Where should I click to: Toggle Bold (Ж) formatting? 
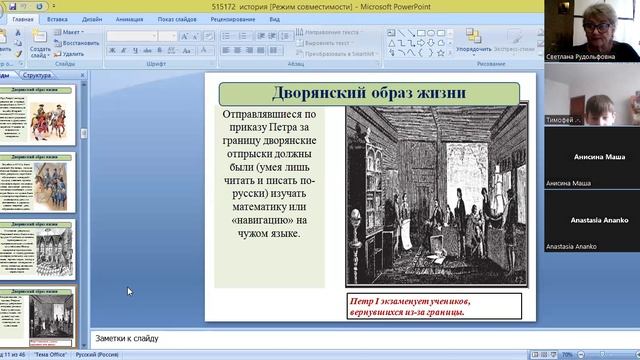112,51
